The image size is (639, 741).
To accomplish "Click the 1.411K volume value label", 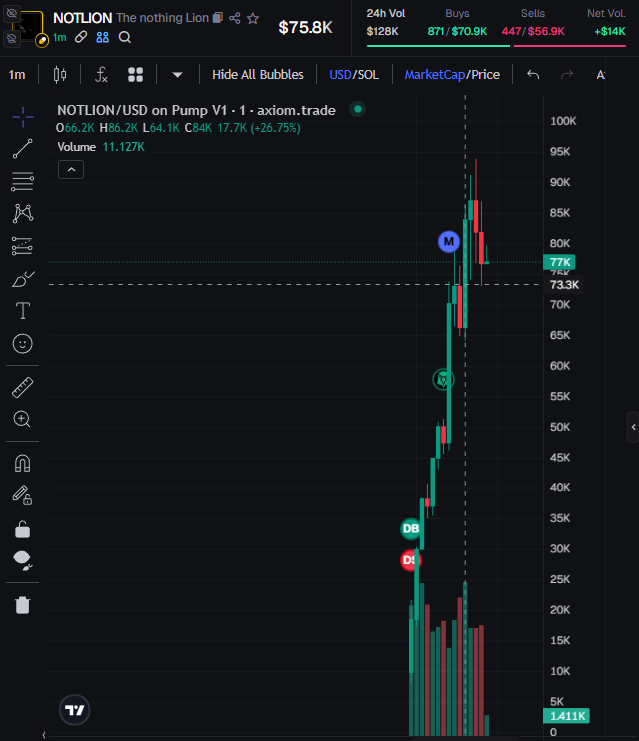I will pos(567,716).
